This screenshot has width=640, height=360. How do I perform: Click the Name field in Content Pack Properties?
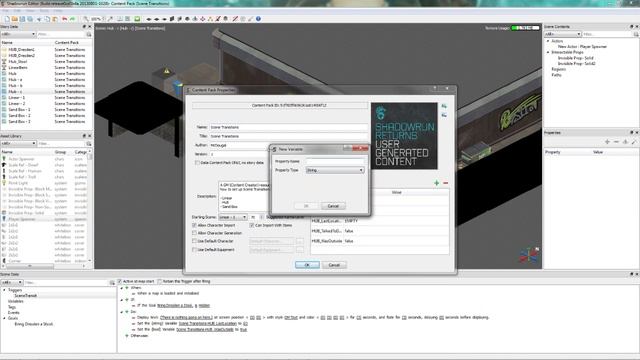coord(289,127)
